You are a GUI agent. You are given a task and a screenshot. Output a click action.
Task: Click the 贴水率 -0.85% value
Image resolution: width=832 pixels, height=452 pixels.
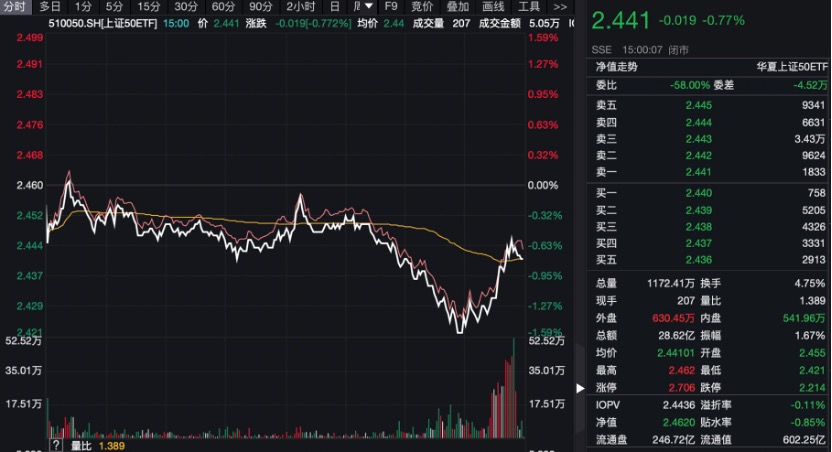808,422
